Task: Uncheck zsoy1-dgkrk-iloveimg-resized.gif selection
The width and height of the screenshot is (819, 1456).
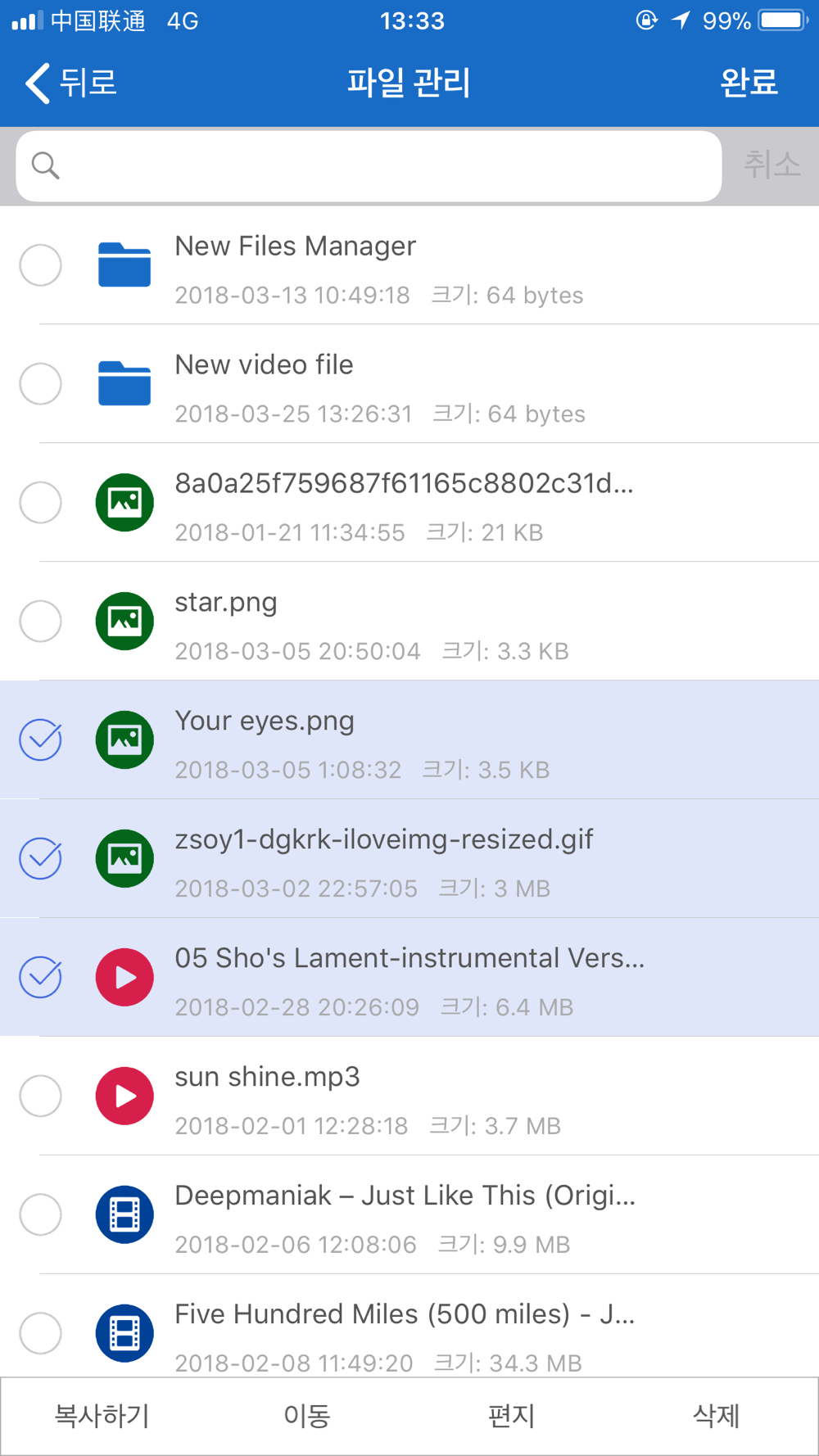Action: [40, 858]
